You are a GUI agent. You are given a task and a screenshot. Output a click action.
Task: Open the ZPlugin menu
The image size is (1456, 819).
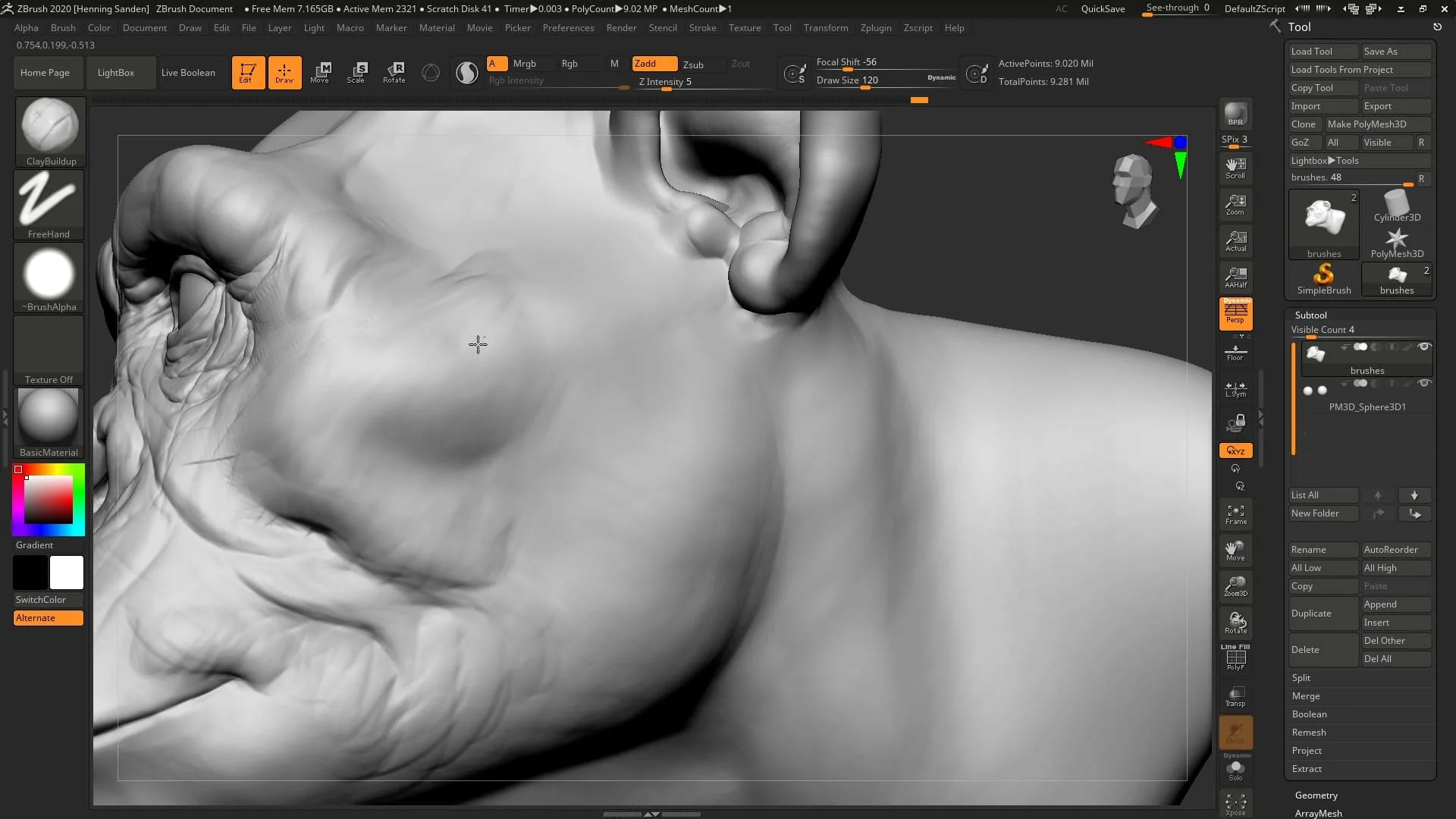point(876,27)
